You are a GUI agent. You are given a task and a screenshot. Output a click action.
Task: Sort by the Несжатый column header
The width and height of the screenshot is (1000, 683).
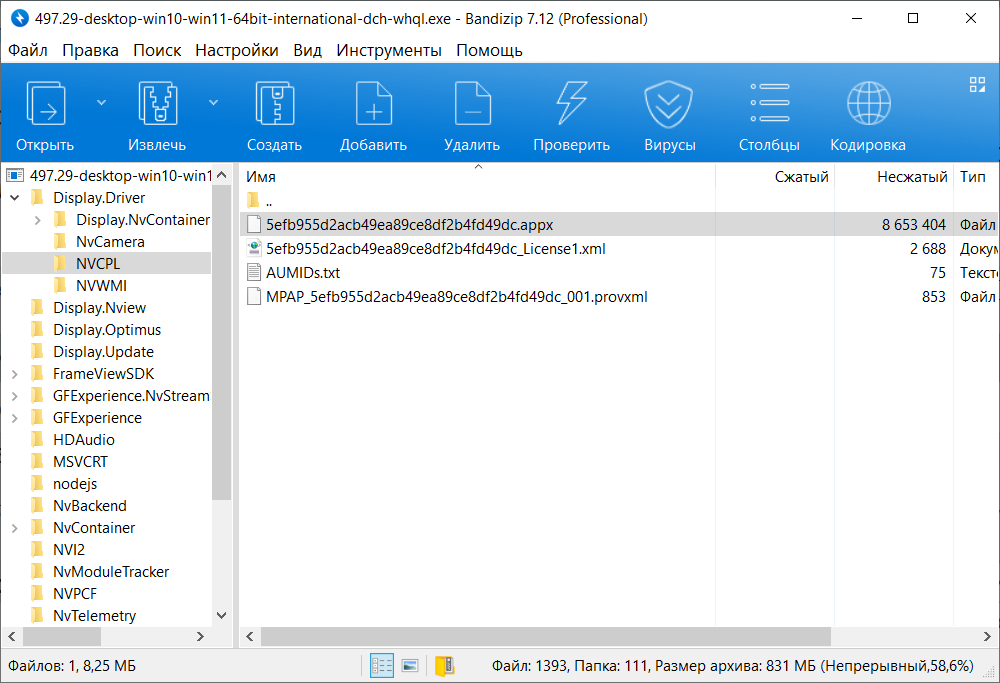[893, 177]
